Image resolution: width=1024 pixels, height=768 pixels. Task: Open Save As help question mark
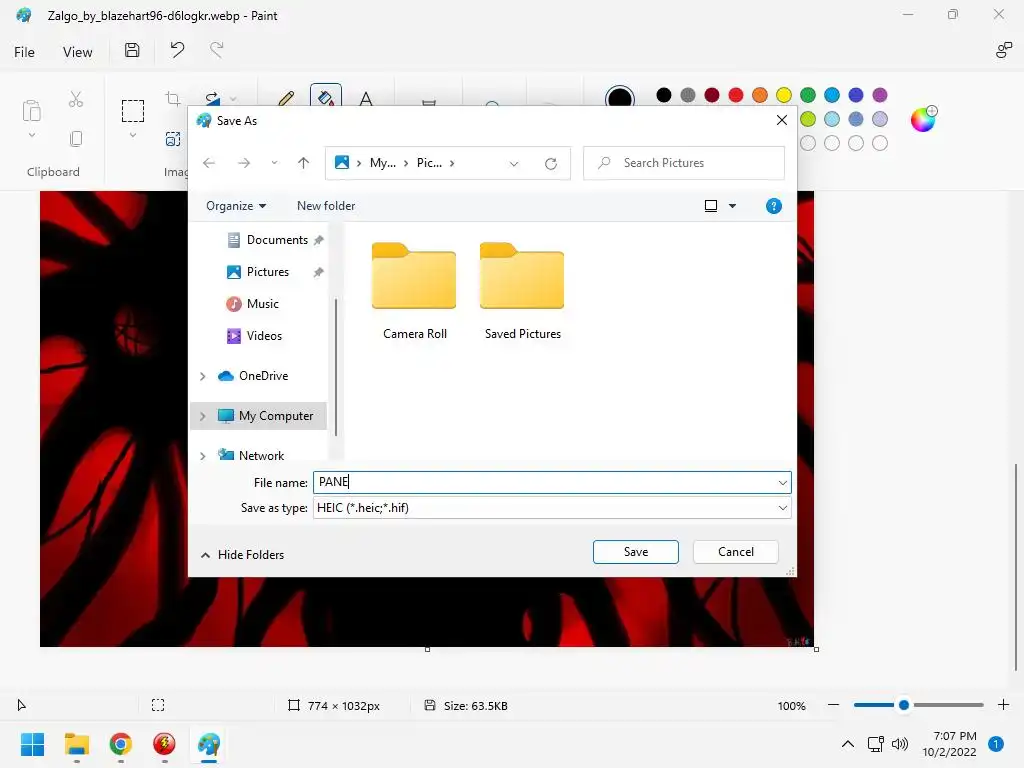[774, 206]
